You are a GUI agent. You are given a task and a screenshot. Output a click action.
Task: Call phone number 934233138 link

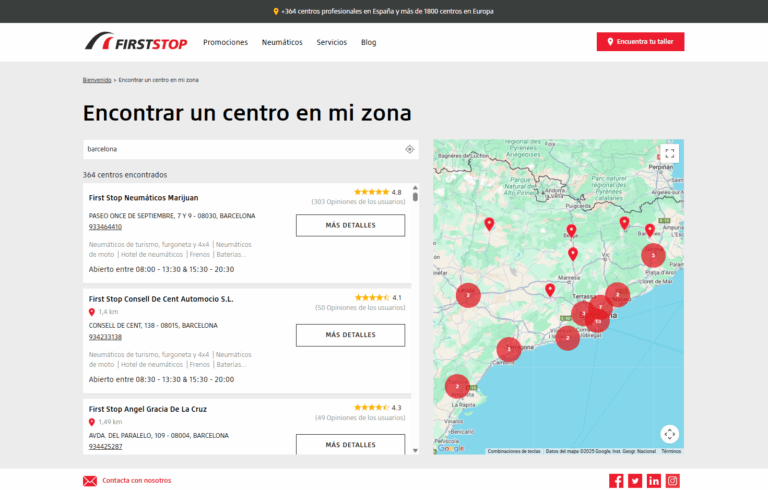pos(105,337)
